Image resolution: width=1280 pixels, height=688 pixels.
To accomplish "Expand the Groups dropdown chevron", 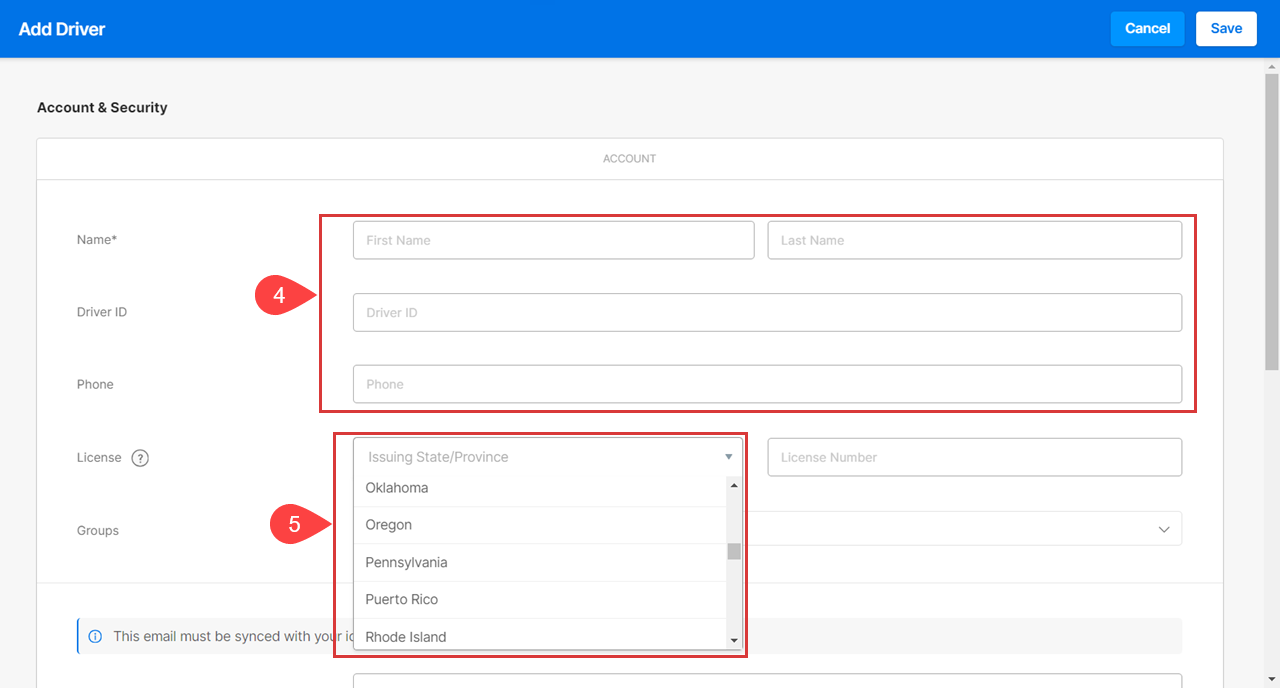I will 1164,529.
